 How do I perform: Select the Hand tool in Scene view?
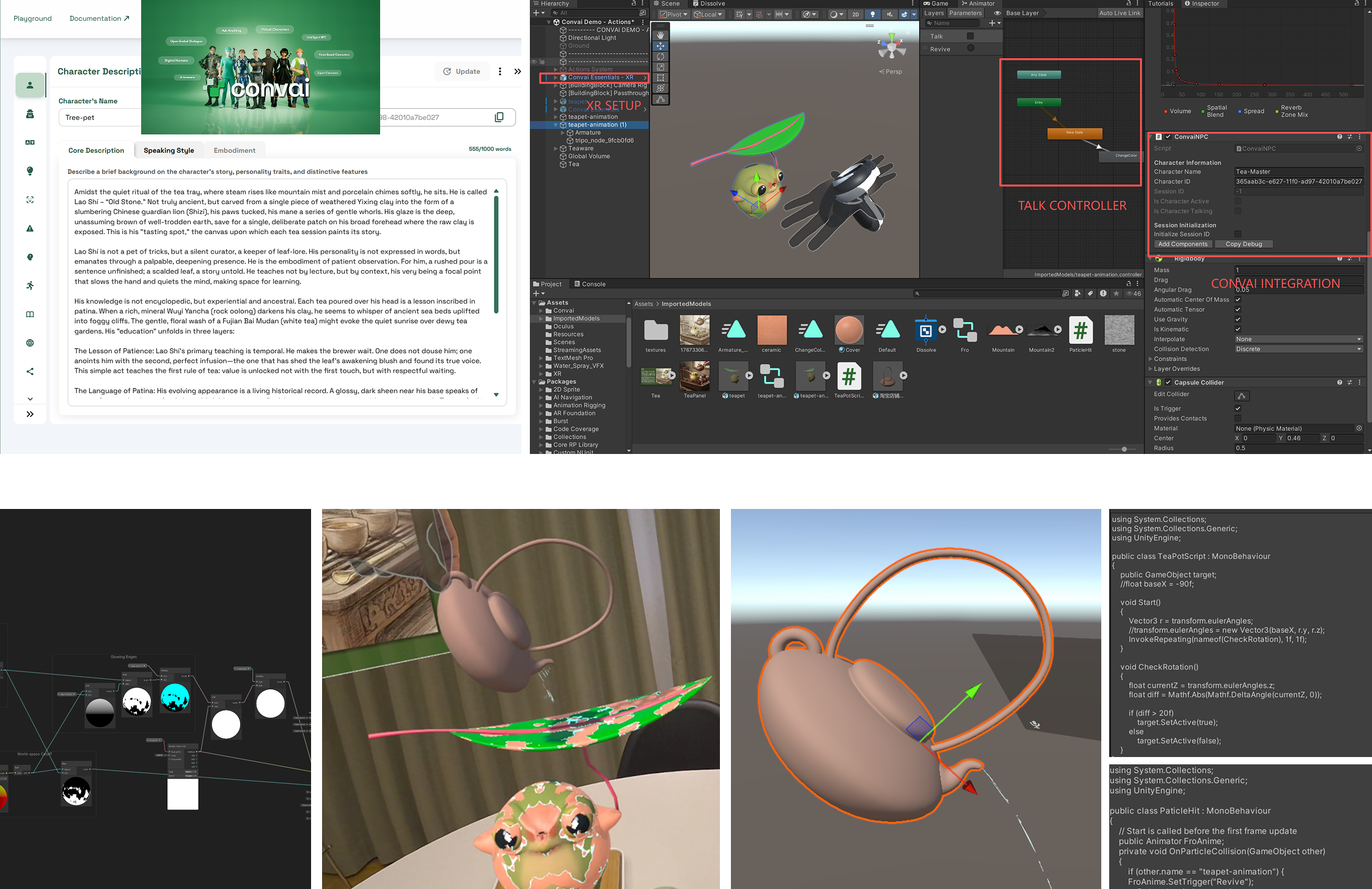[660, 35]
